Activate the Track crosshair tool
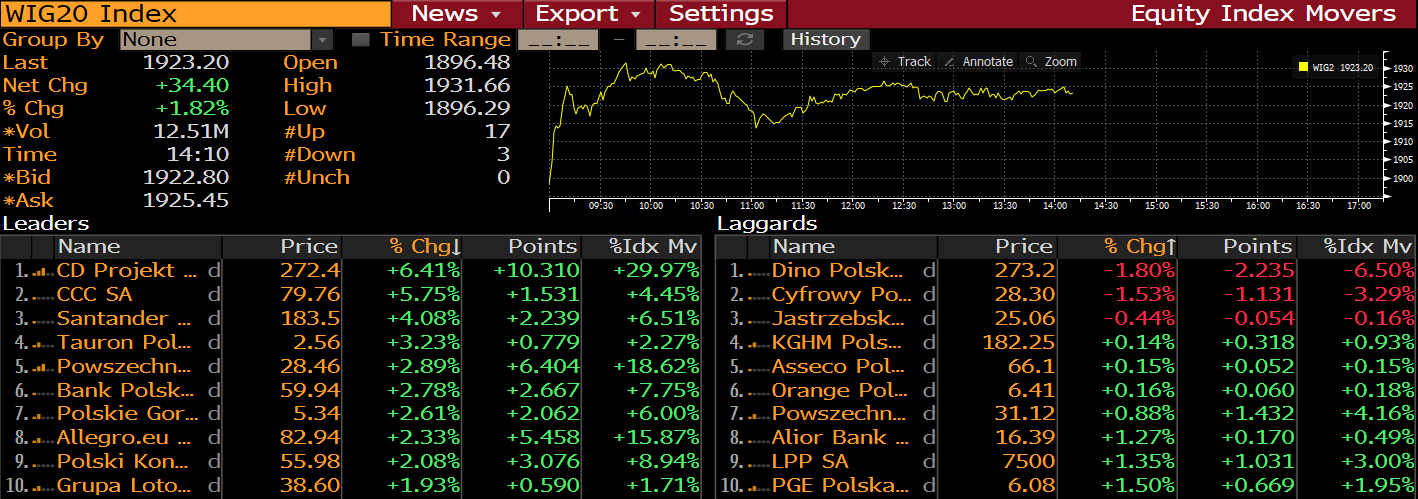Screen dimensions: 1418x499 (904, 62)
